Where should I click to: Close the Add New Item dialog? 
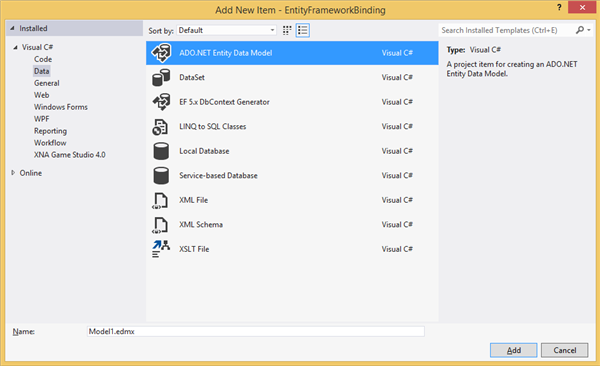pos(582,7)
